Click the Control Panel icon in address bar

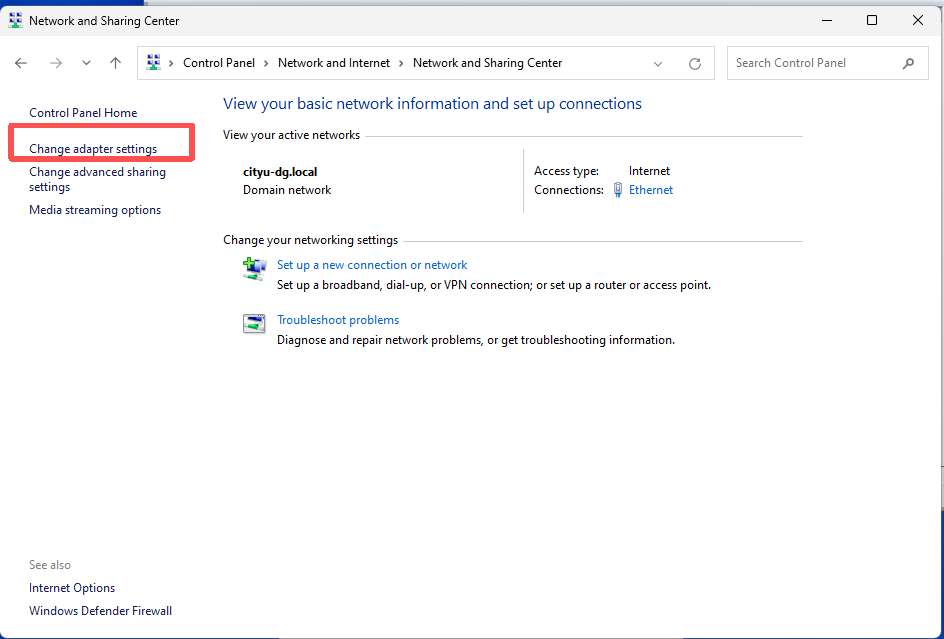[x=154, y=63]
